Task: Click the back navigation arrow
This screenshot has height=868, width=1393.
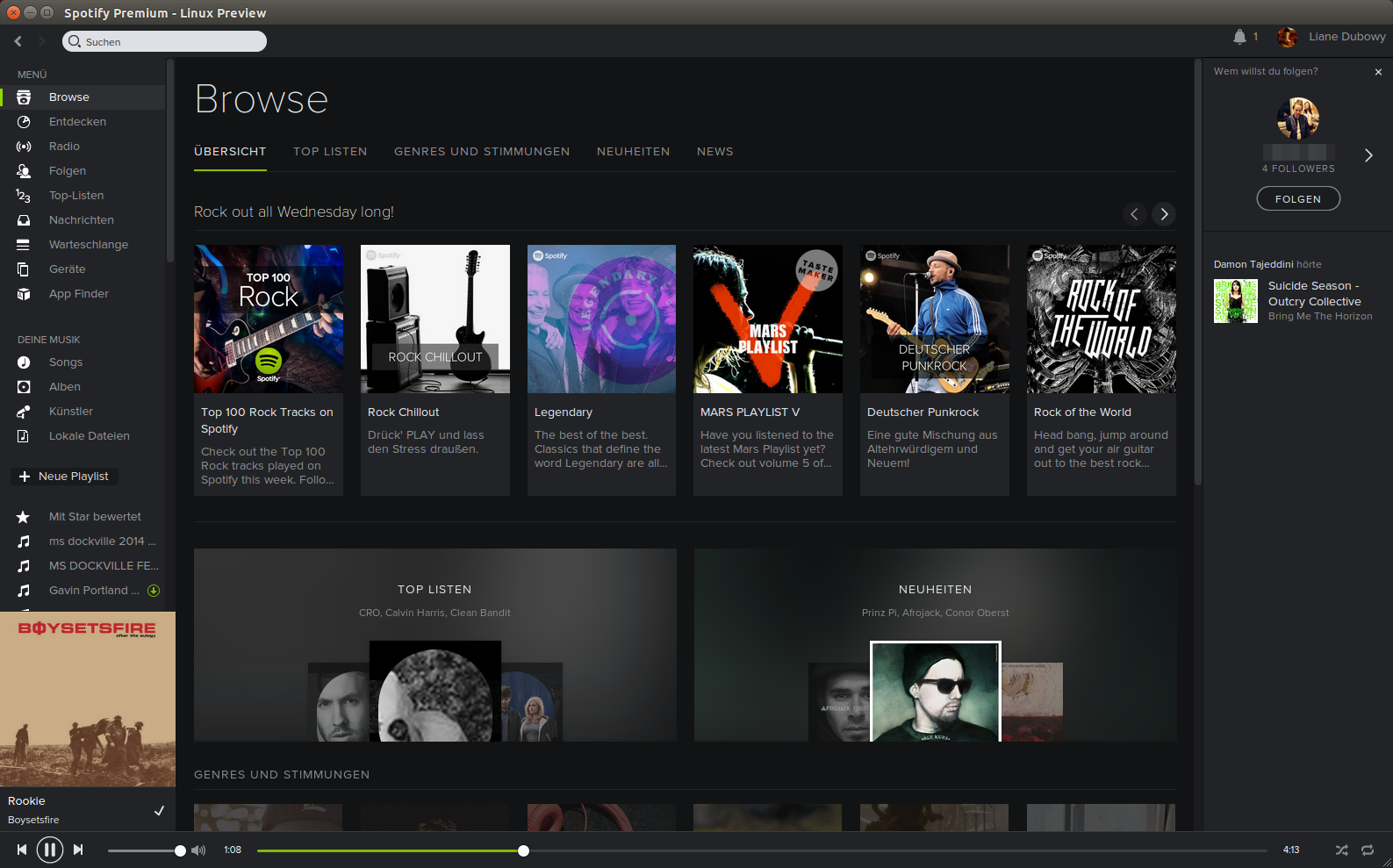Action: (x=18, y=41)
